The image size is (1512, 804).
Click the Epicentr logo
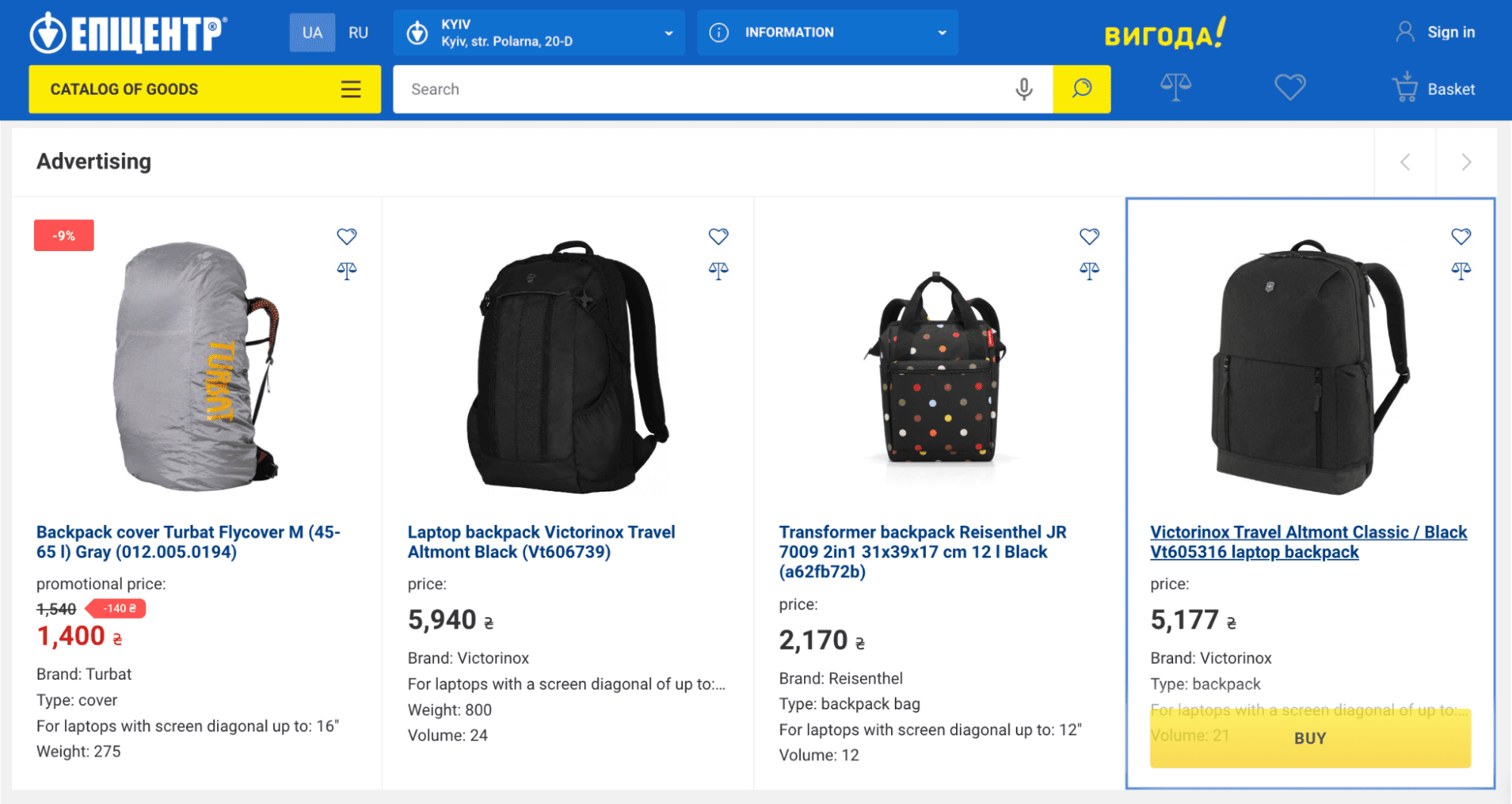click(x=129, y=33)
